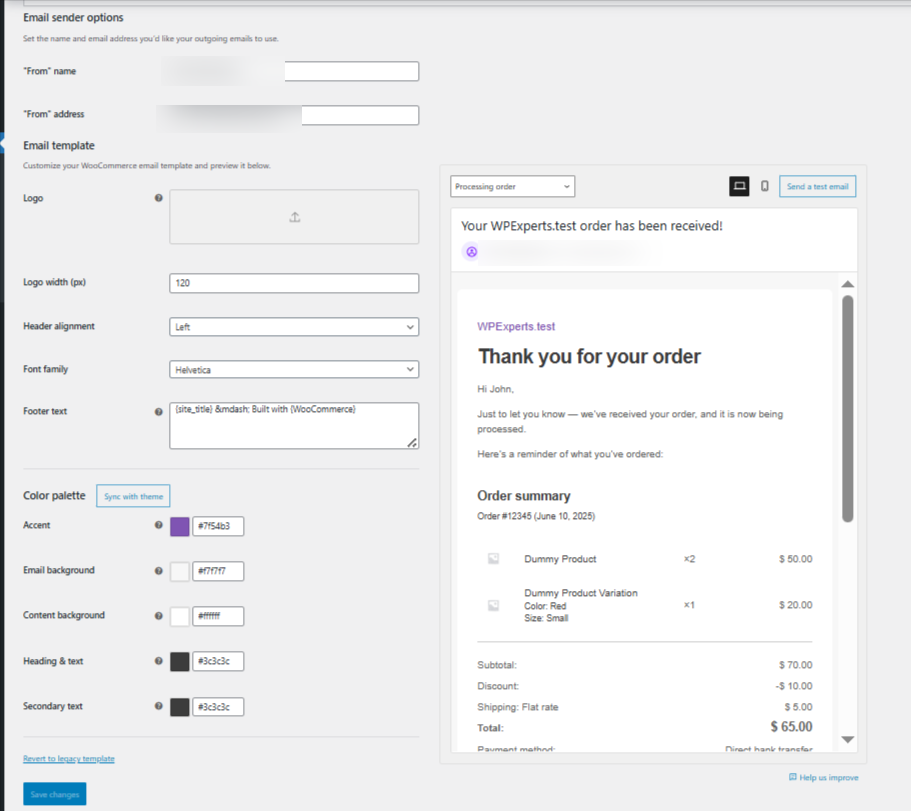Open the purple Accent color swatch

point(179,526)
